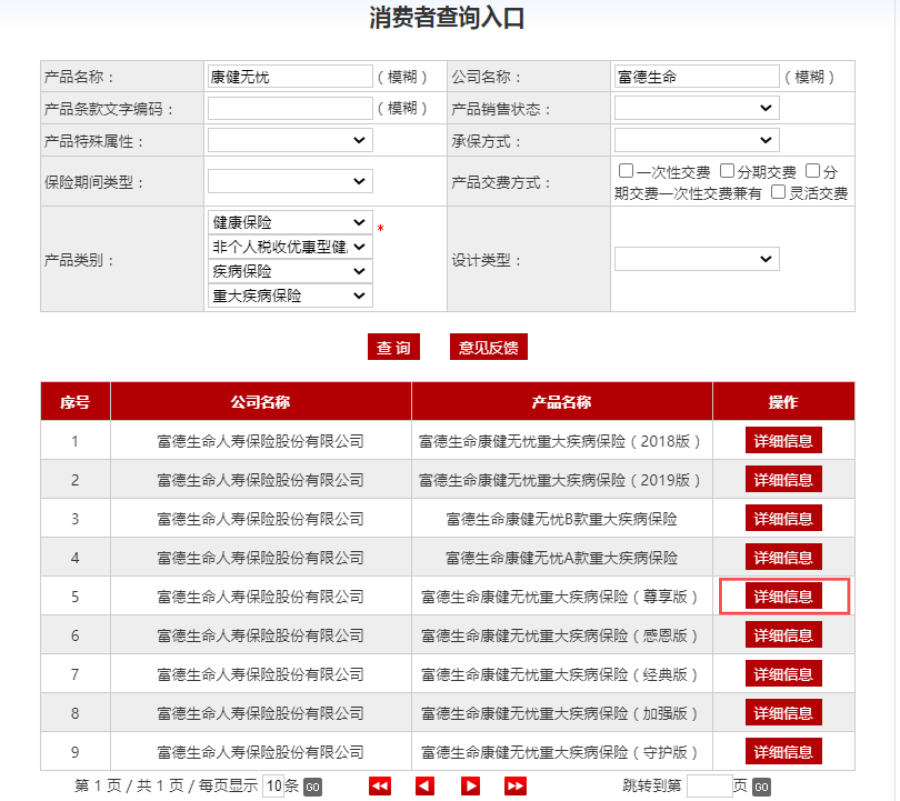
Task: Click the 意见反馈 button
Action: click(488, 347)
